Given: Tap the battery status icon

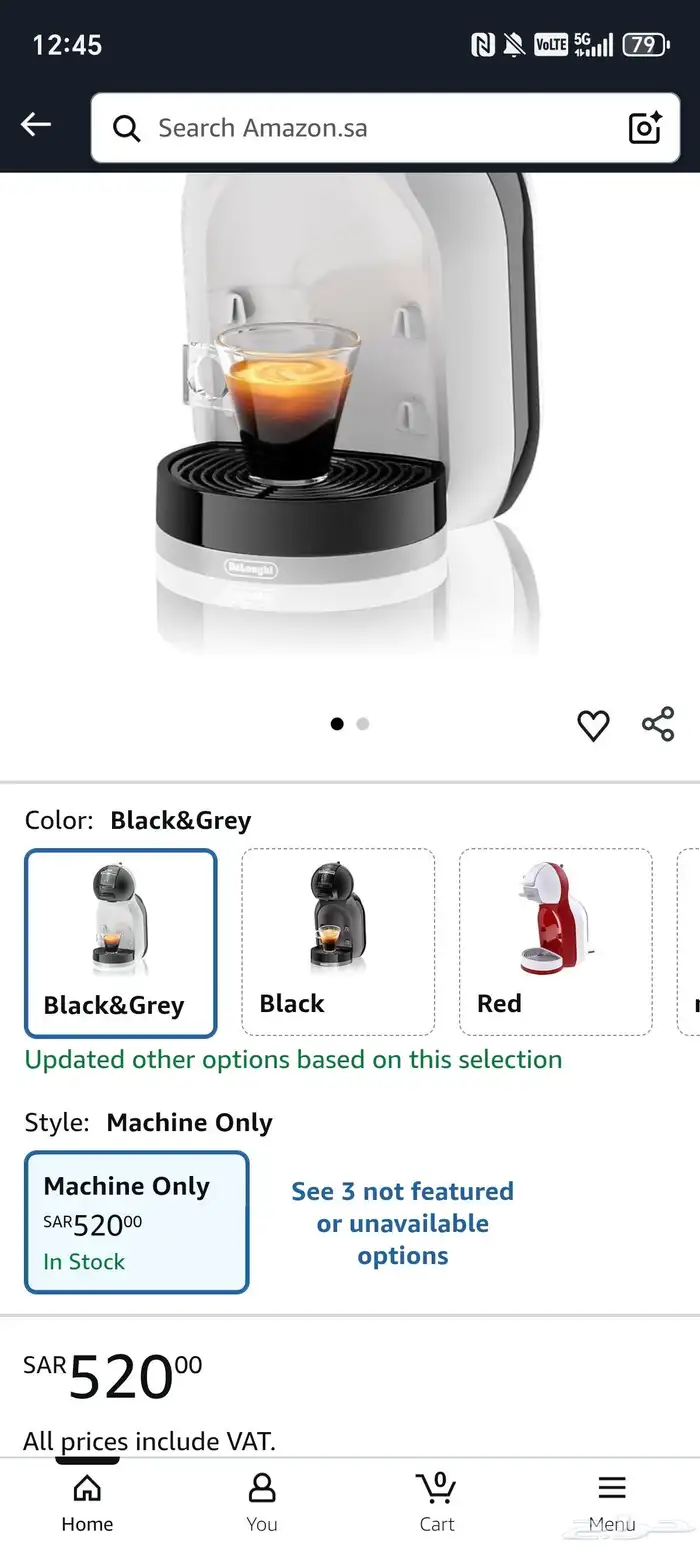Looking at the screenshot, I should [645, 44].
